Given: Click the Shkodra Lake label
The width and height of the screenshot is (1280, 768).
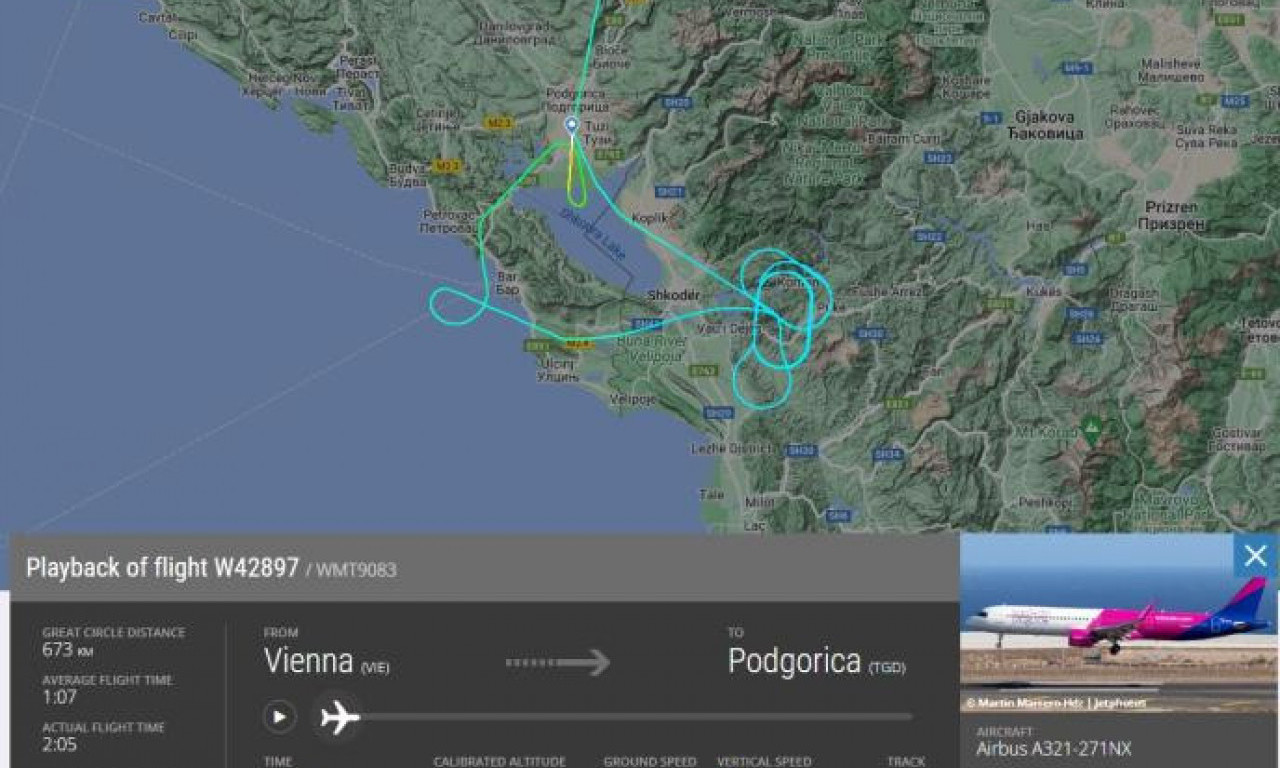Looking at the screenshot, I should tap(593, 234).
